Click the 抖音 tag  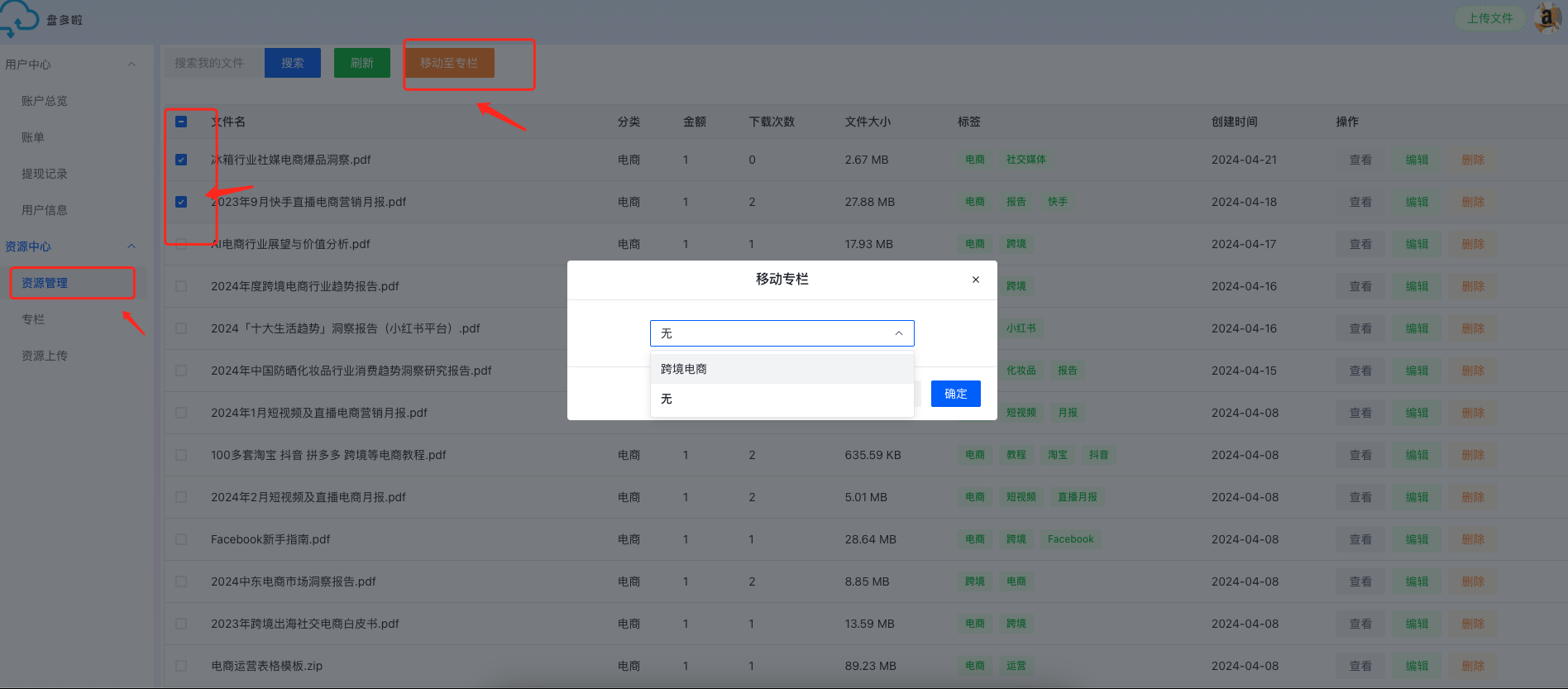(x=1098, y=455)
